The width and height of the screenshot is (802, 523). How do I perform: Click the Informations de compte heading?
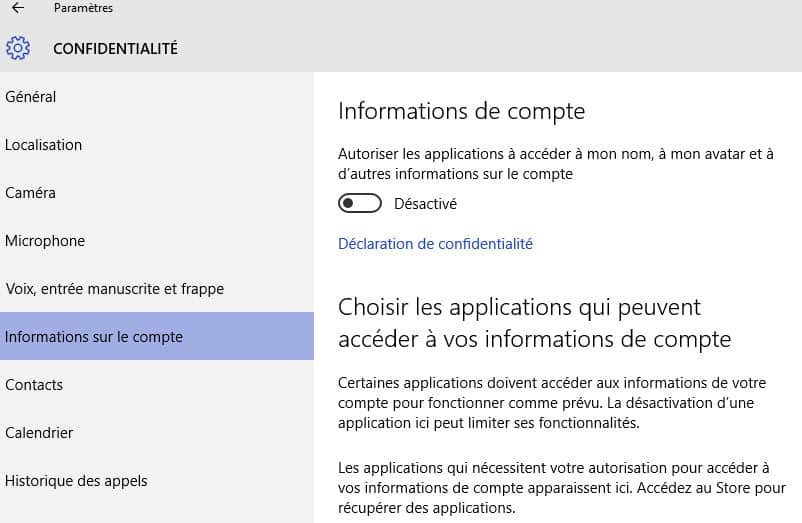point(461,111)
